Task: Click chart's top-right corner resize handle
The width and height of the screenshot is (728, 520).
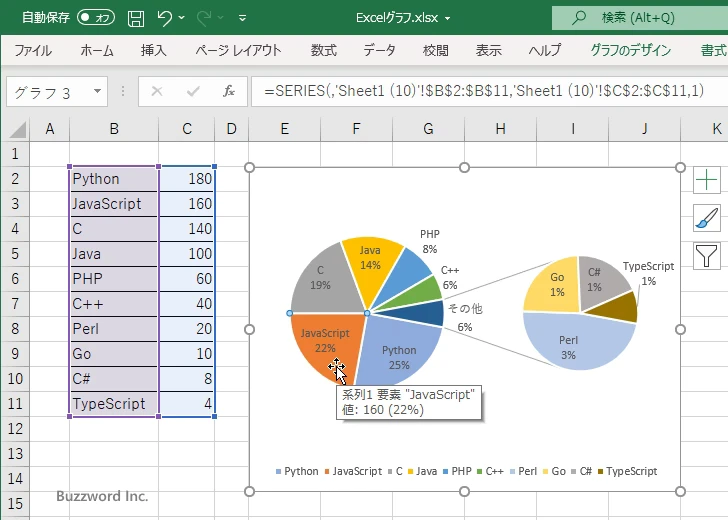Action: click(680, 167)
